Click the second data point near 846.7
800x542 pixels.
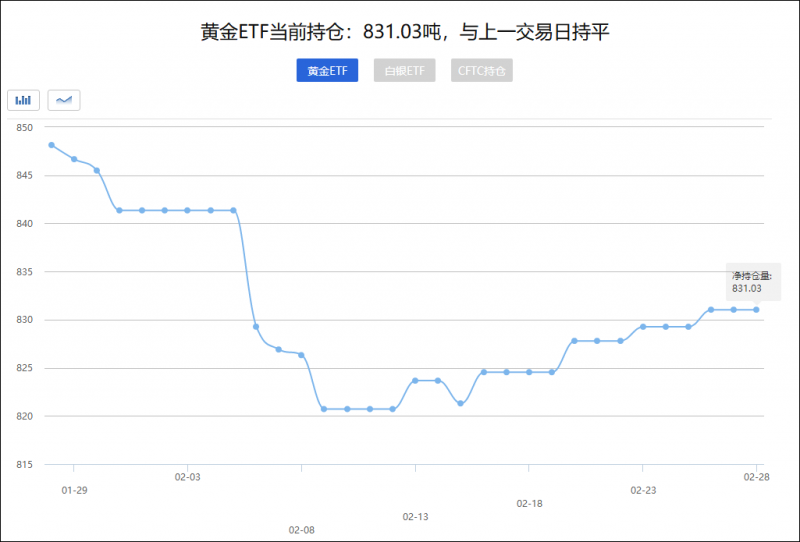[x=74, y=159]
